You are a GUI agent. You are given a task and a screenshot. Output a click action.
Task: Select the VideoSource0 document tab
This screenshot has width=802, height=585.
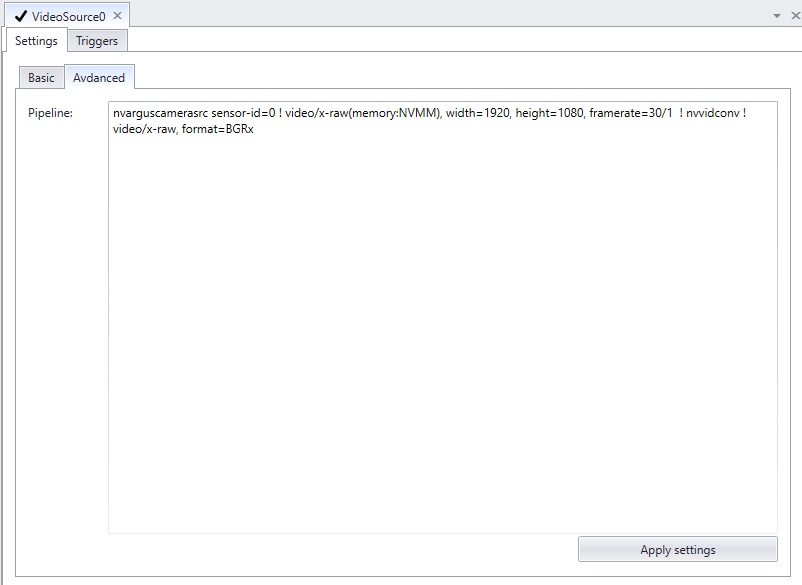[x=67, y=15]
